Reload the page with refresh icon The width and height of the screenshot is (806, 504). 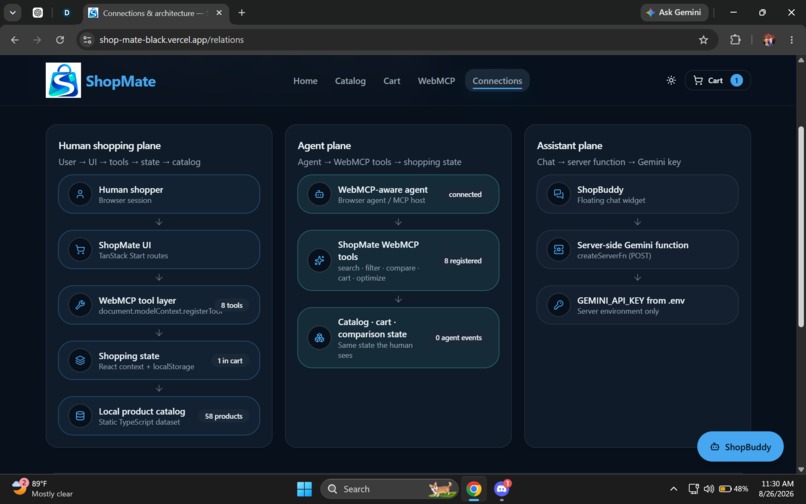tap(60, 40)
